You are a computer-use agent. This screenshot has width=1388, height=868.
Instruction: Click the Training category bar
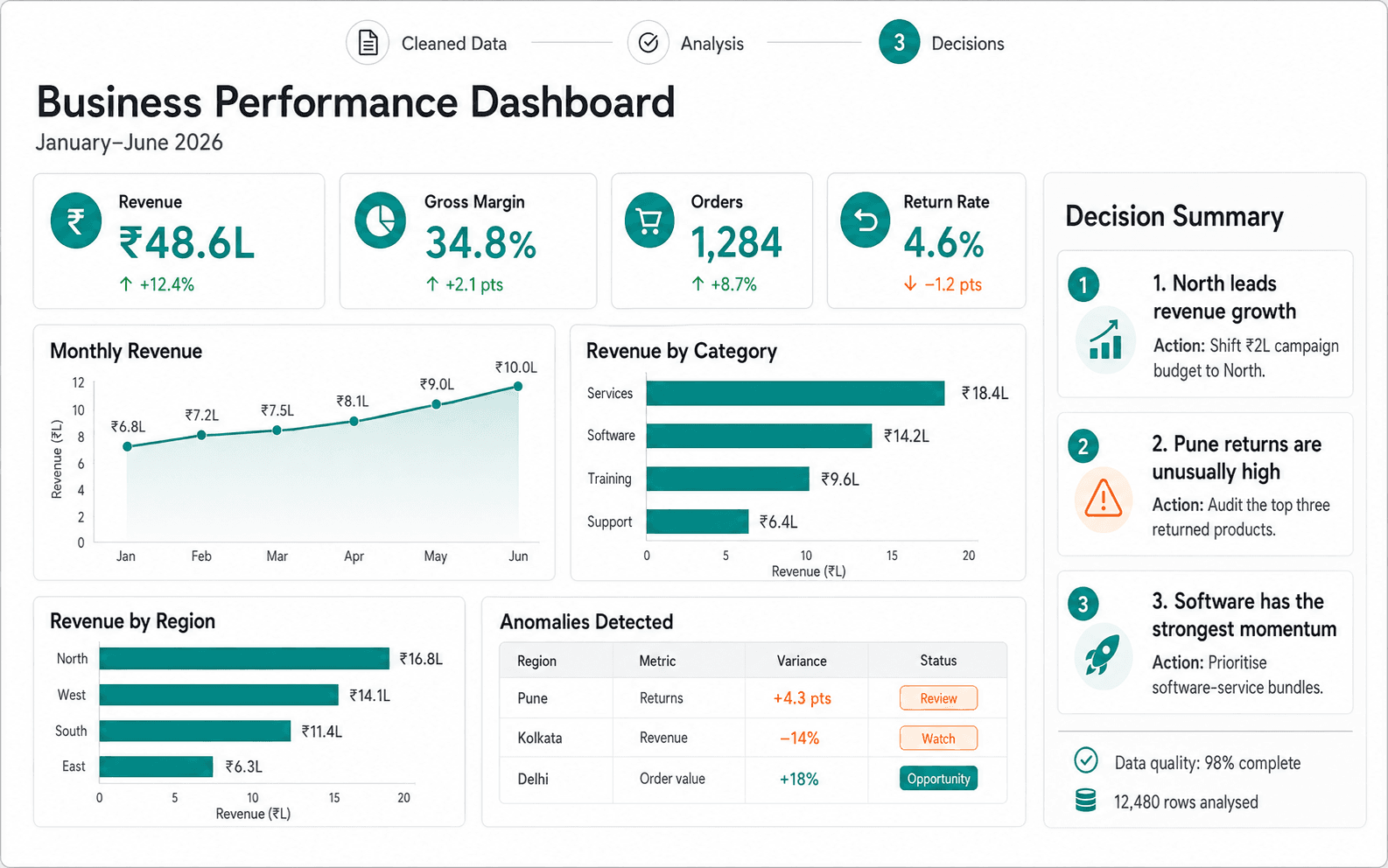[728, 479]
